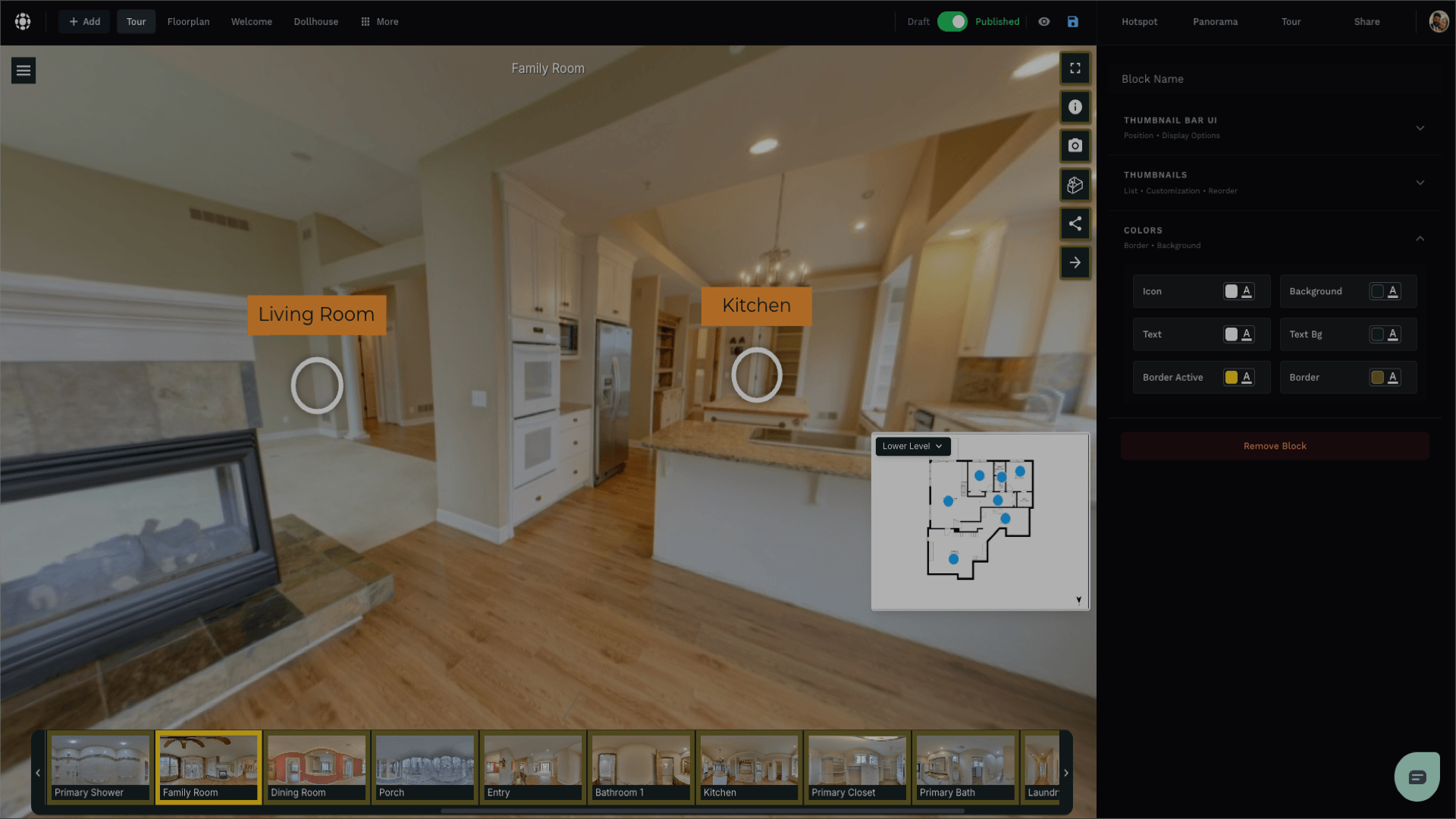Open the More menu
The width and height of the screenshot is (1456, 819).
[379, 22]
